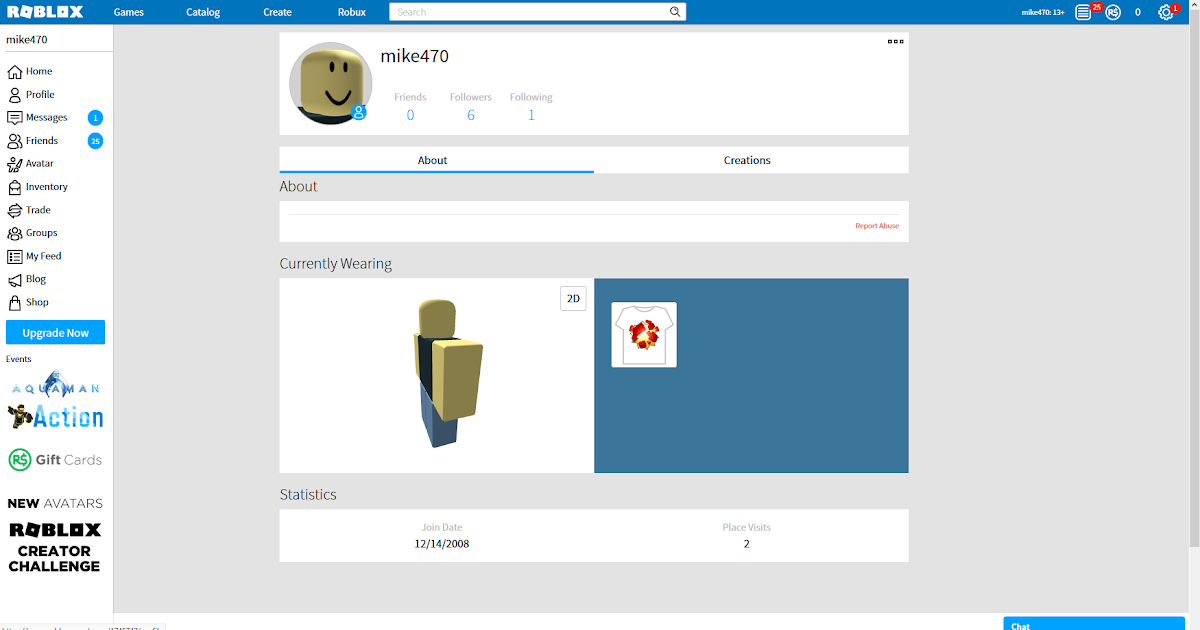Viewport: 1200px width, 630px height.
Task: Open the Action event banner
Action: coord(55,416)
